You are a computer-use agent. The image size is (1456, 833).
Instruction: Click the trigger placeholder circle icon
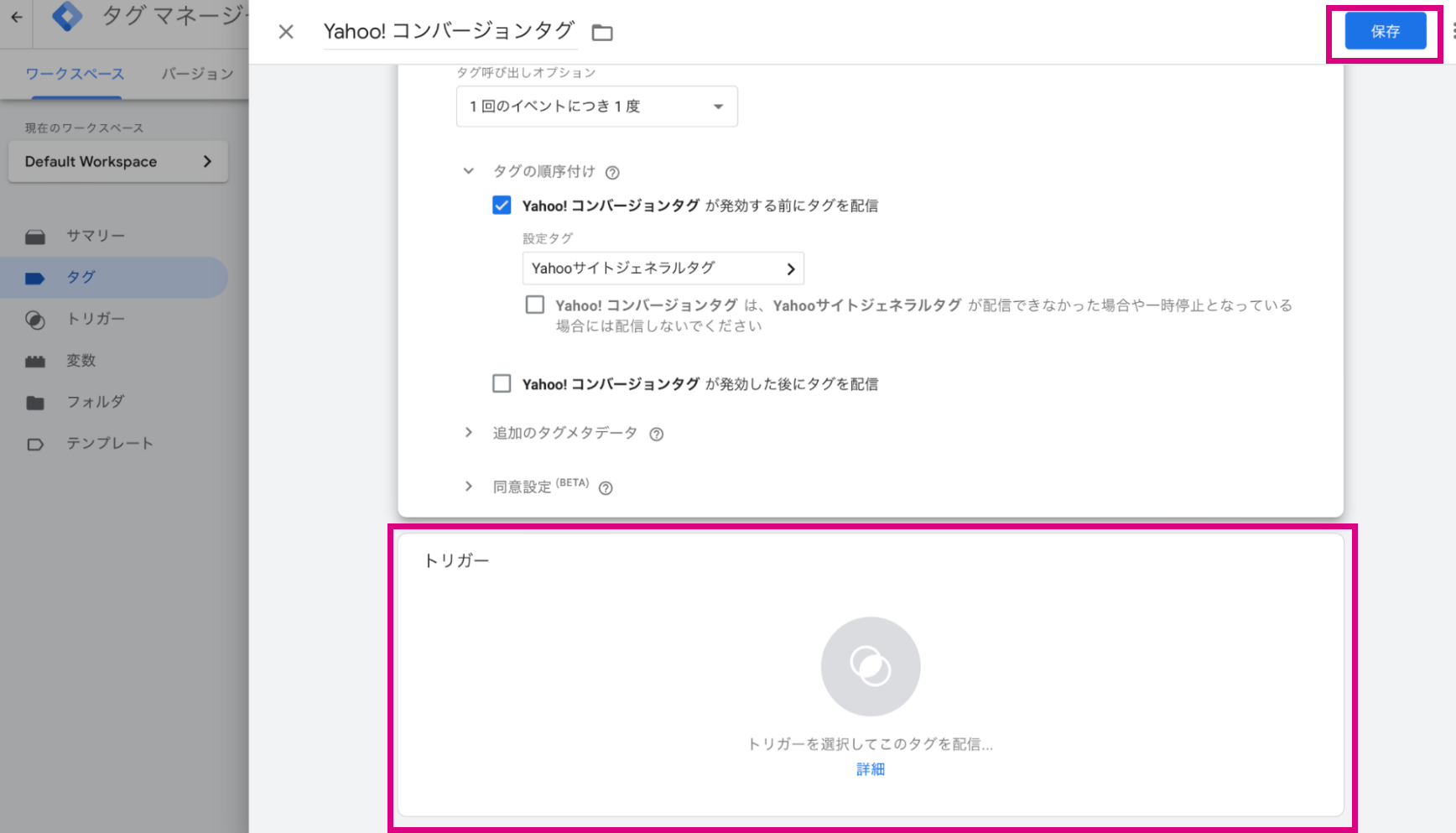pyautogui.click(x=871, y=667)
